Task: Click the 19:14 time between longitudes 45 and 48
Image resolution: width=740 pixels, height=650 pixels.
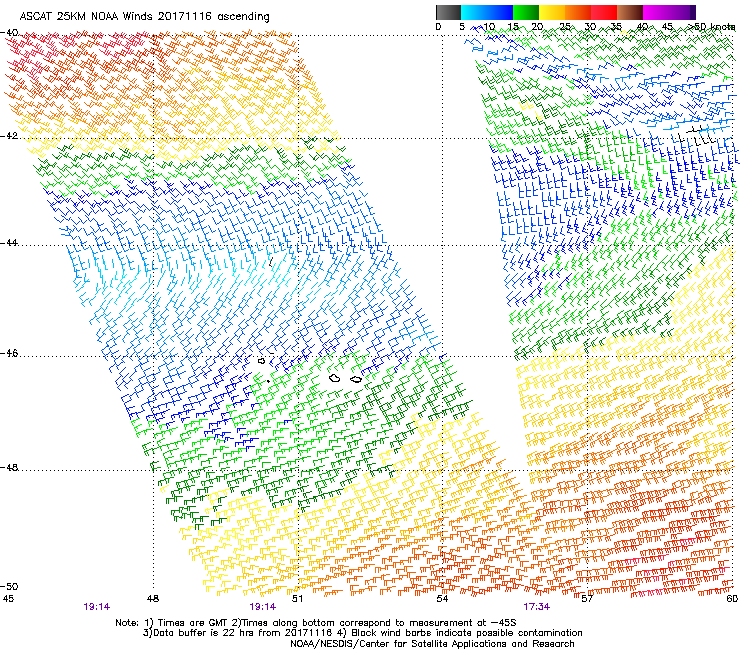Action: [97, 607]
